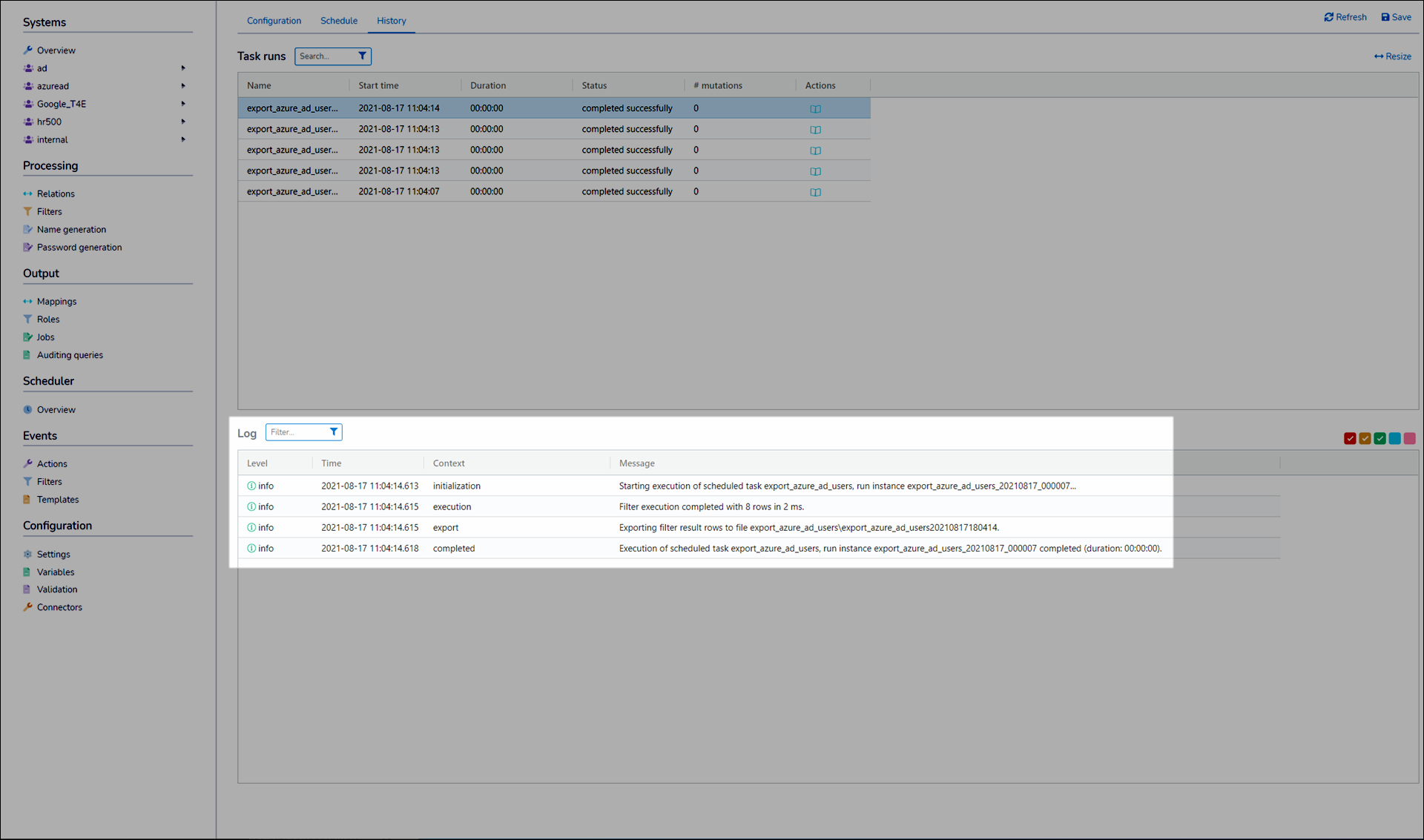The image size is (1424, 840).
Task: Click the Save disk icon
Action: (x=1385, y=17)
